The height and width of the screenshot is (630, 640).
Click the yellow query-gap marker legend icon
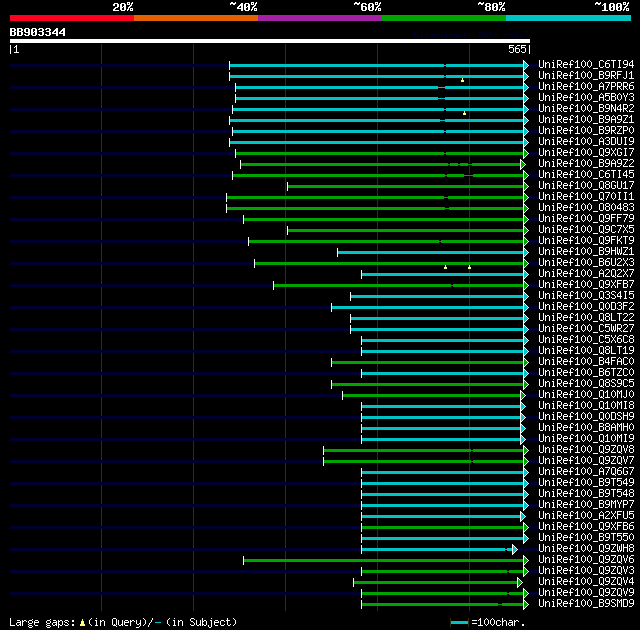coord(82,622)
